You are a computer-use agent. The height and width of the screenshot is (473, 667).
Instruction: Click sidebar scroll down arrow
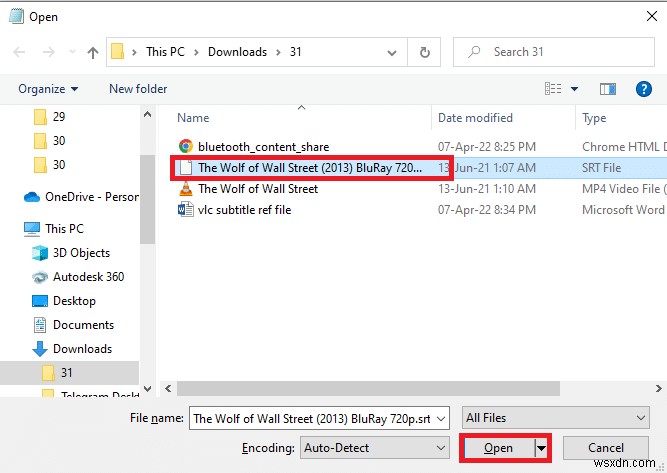(148, 388)
